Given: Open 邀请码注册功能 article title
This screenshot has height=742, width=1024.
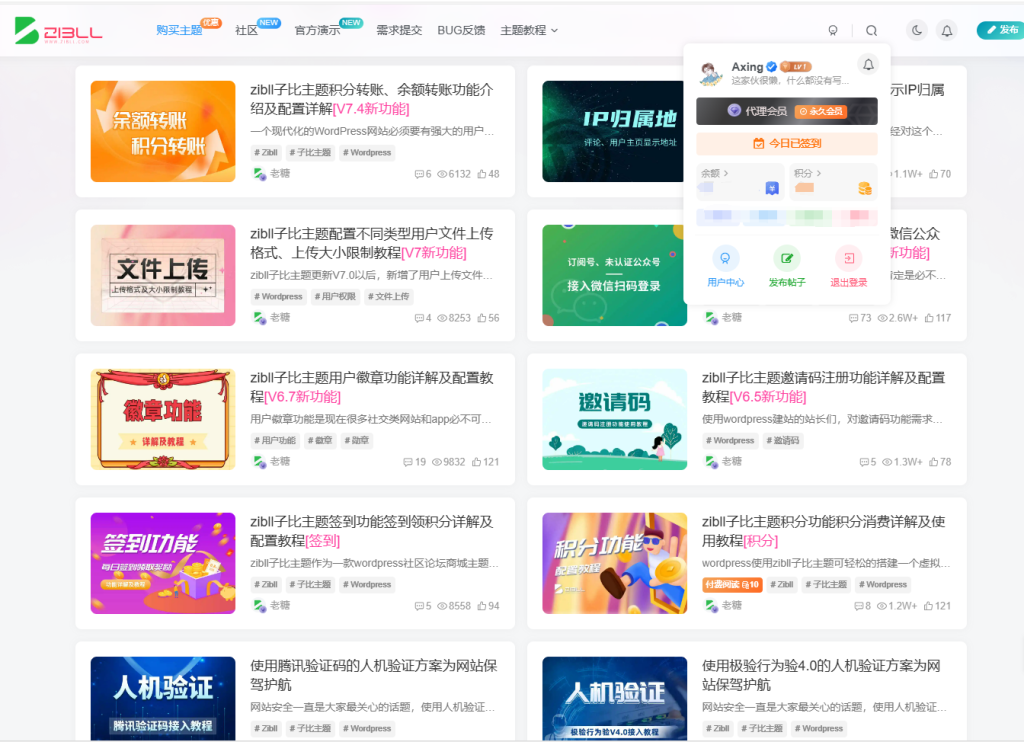Looking at the screenshot, I should click(824, 387).
